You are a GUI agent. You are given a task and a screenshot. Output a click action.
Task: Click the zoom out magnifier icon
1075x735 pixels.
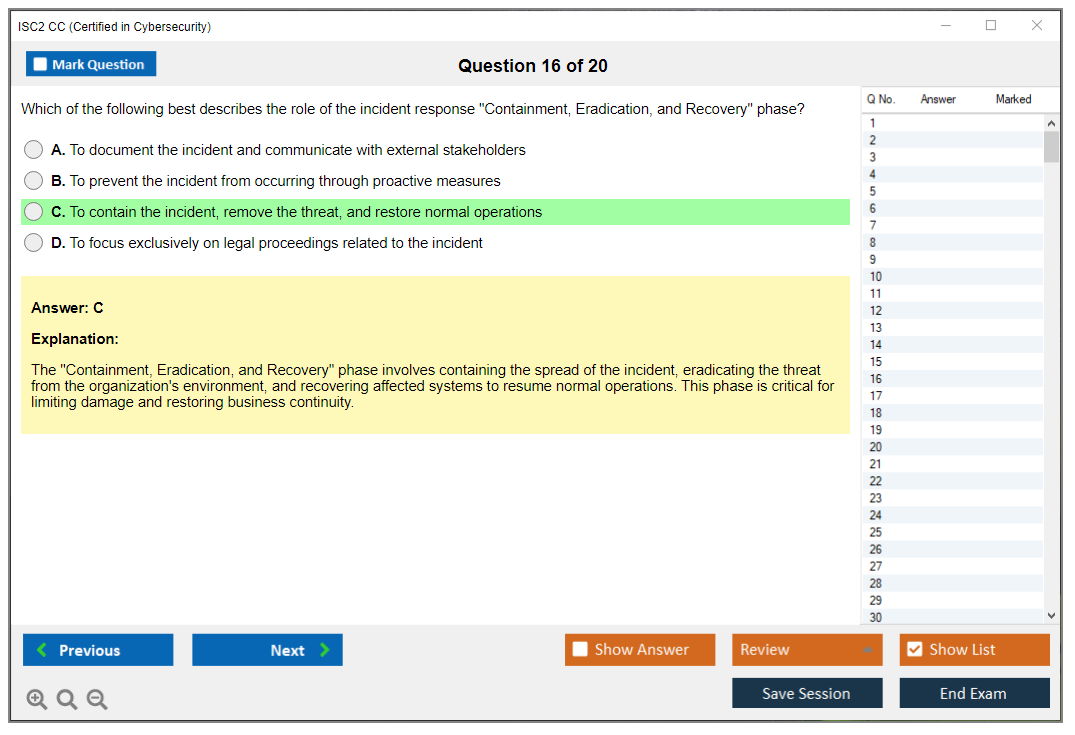pyautogui.click(x=97, y=700)
